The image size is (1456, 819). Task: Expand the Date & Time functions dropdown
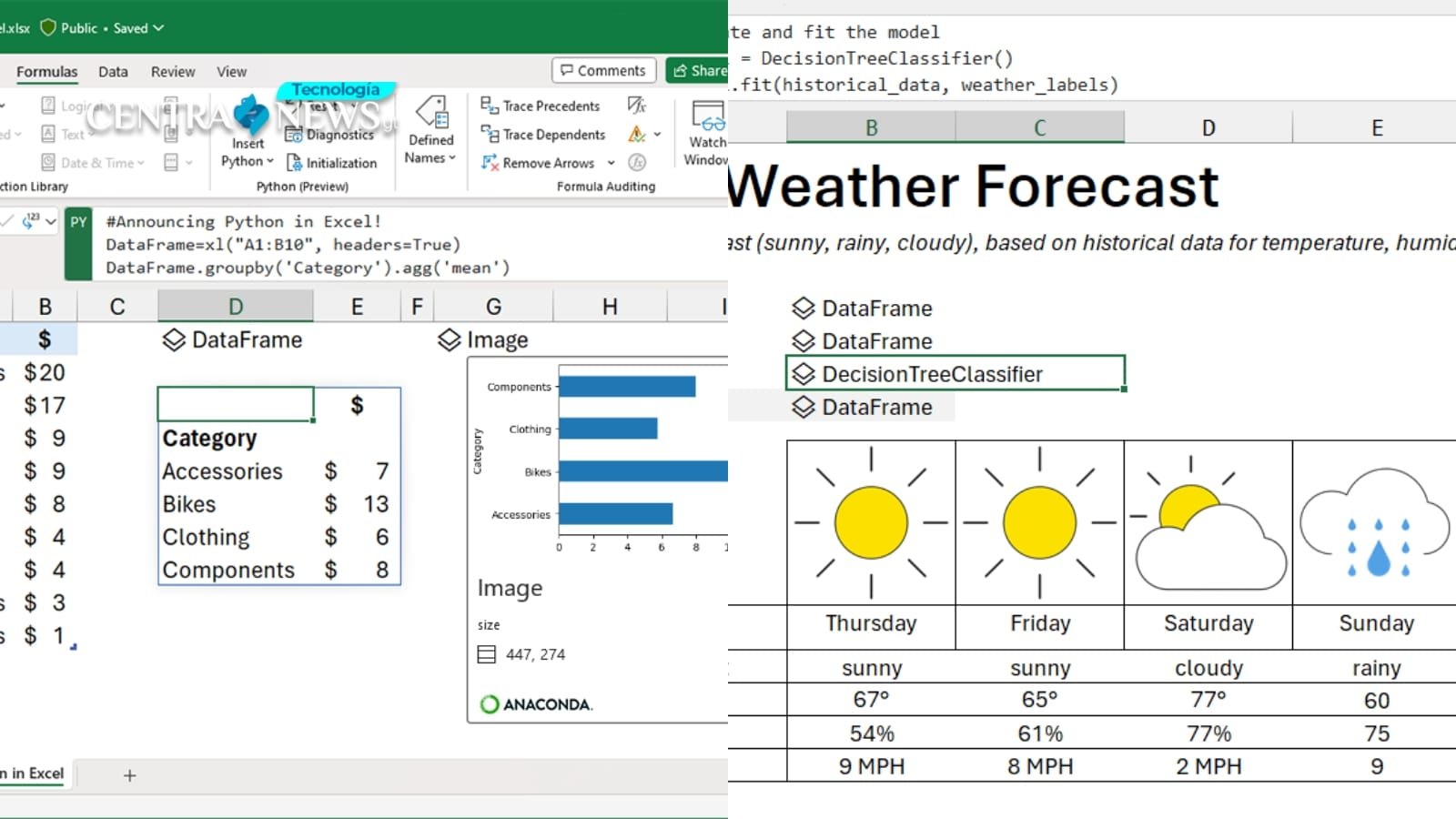pyautogui.click(x=141, y=162)
